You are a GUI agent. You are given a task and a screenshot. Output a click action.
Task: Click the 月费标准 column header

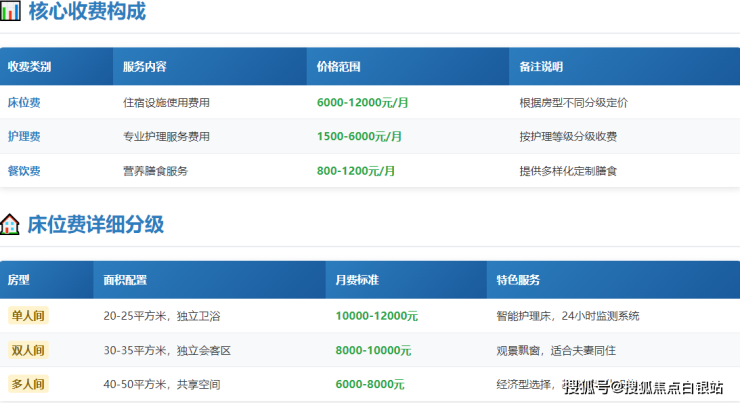pos(357,280)
